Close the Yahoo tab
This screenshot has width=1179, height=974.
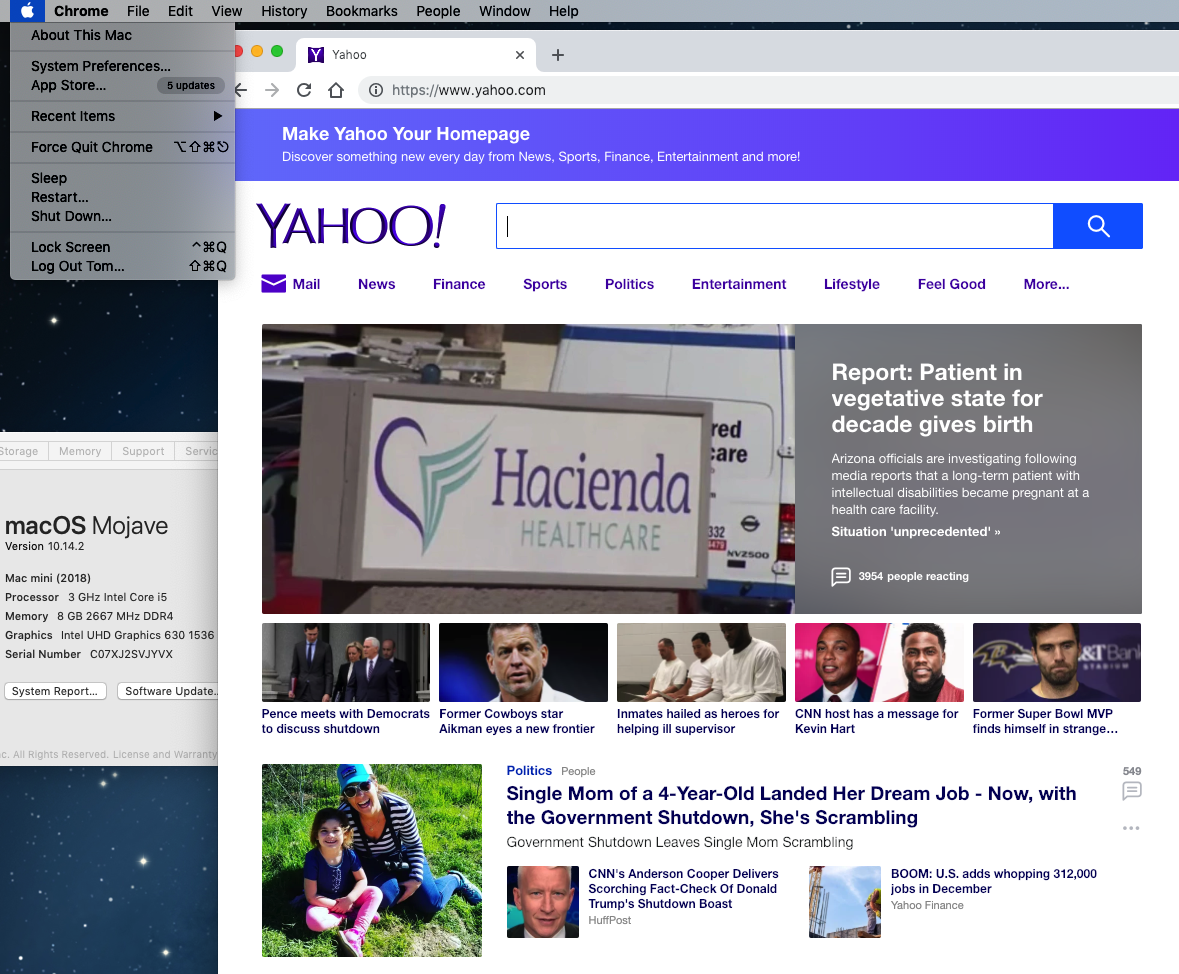pos(520,55)
